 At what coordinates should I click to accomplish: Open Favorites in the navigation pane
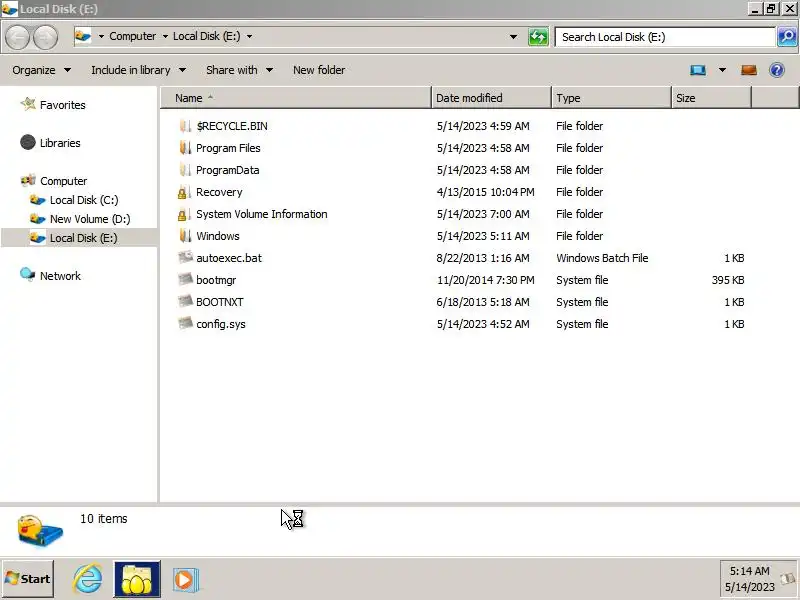pos(63,105)
